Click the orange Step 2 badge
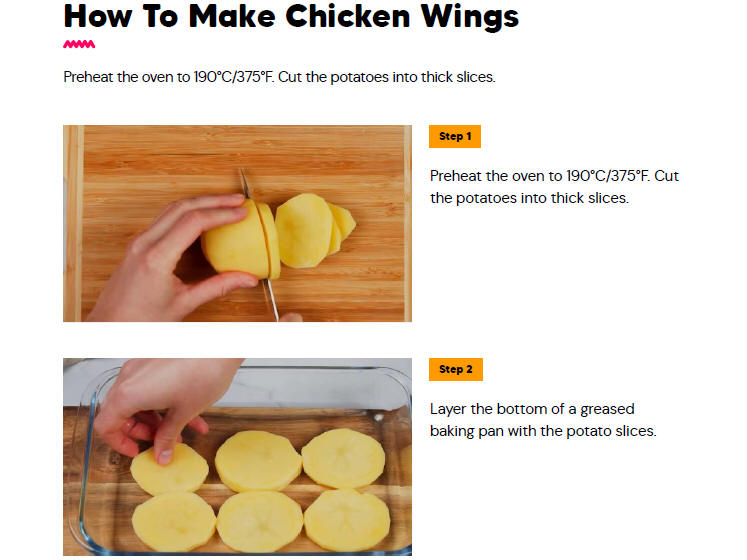747x560 pixels. click(x=456, y=369)
